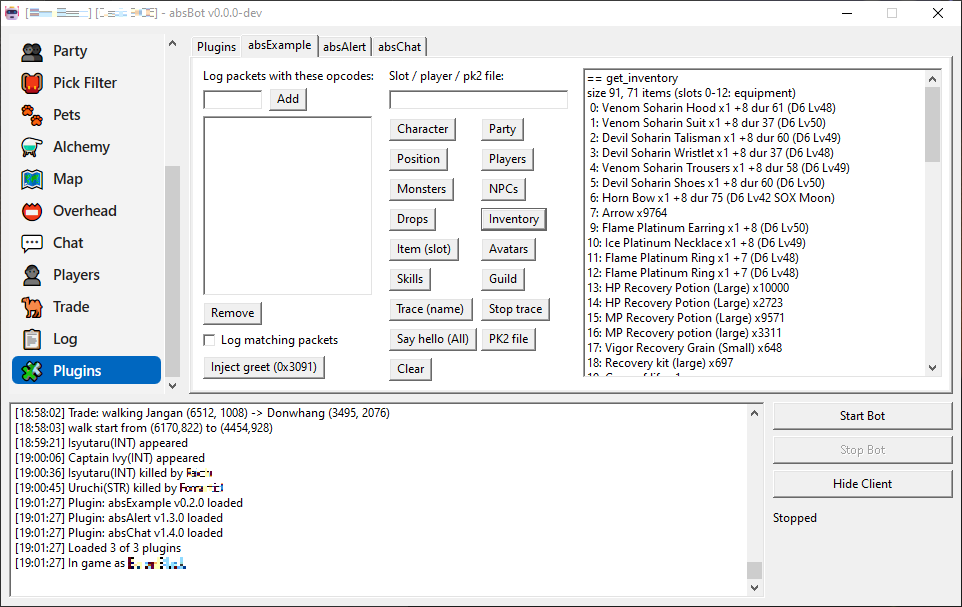Click the Hide Client button
The width and height of the screenshot is (962, 607).
[863, 484]
